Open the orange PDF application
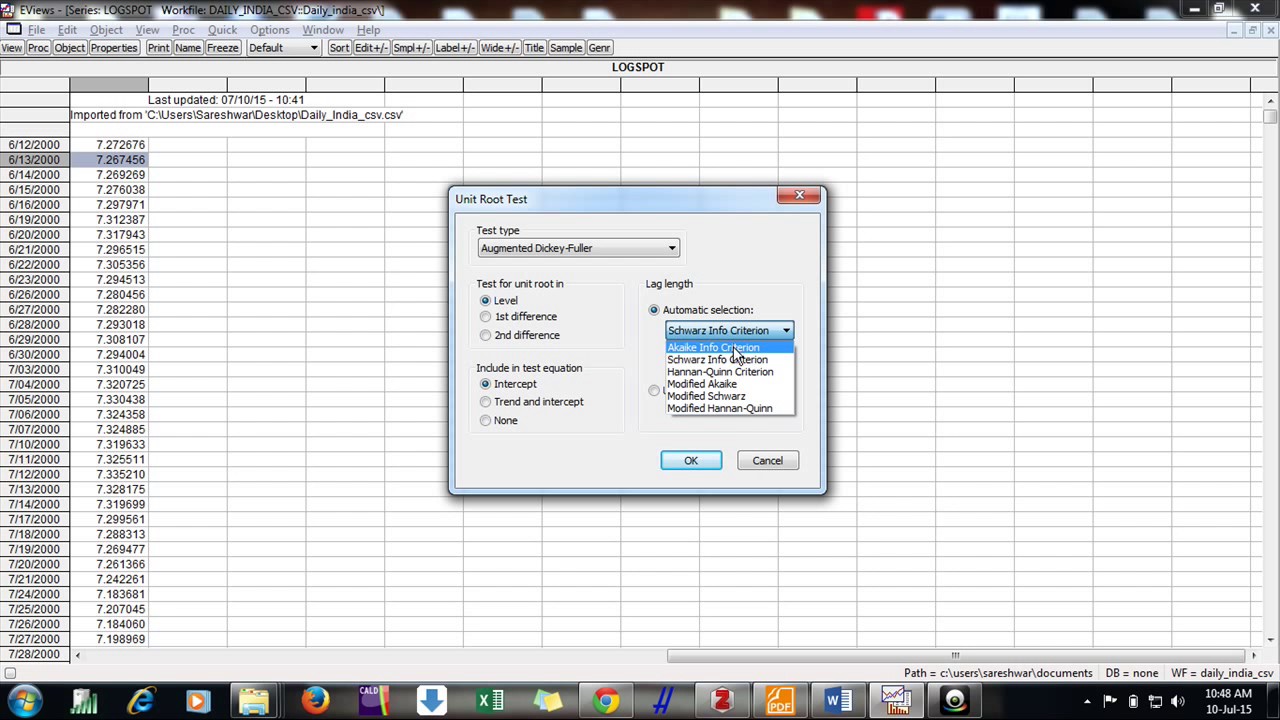The image size is (1280, 720). (780, 701)
